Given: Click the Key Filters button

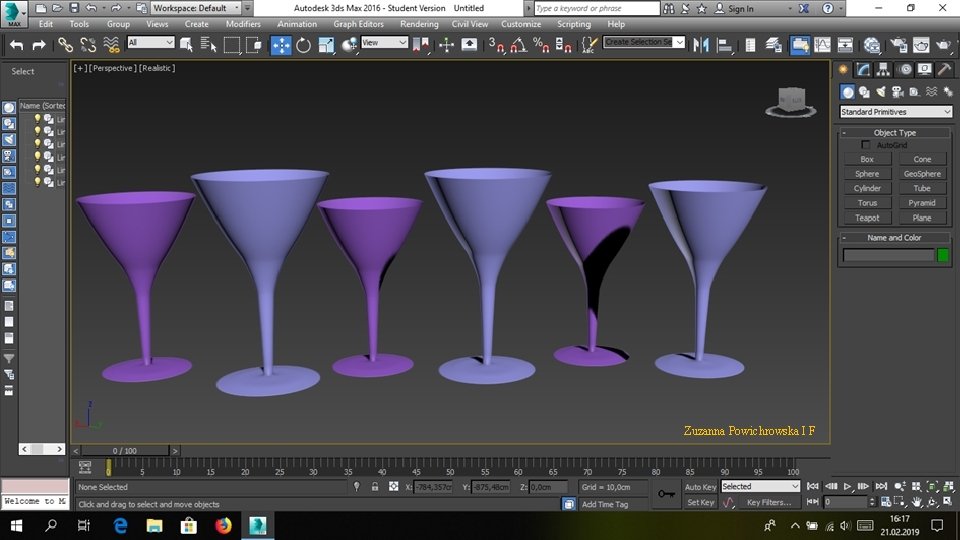Looking at the screenshot, I should (x=768, y=503).
